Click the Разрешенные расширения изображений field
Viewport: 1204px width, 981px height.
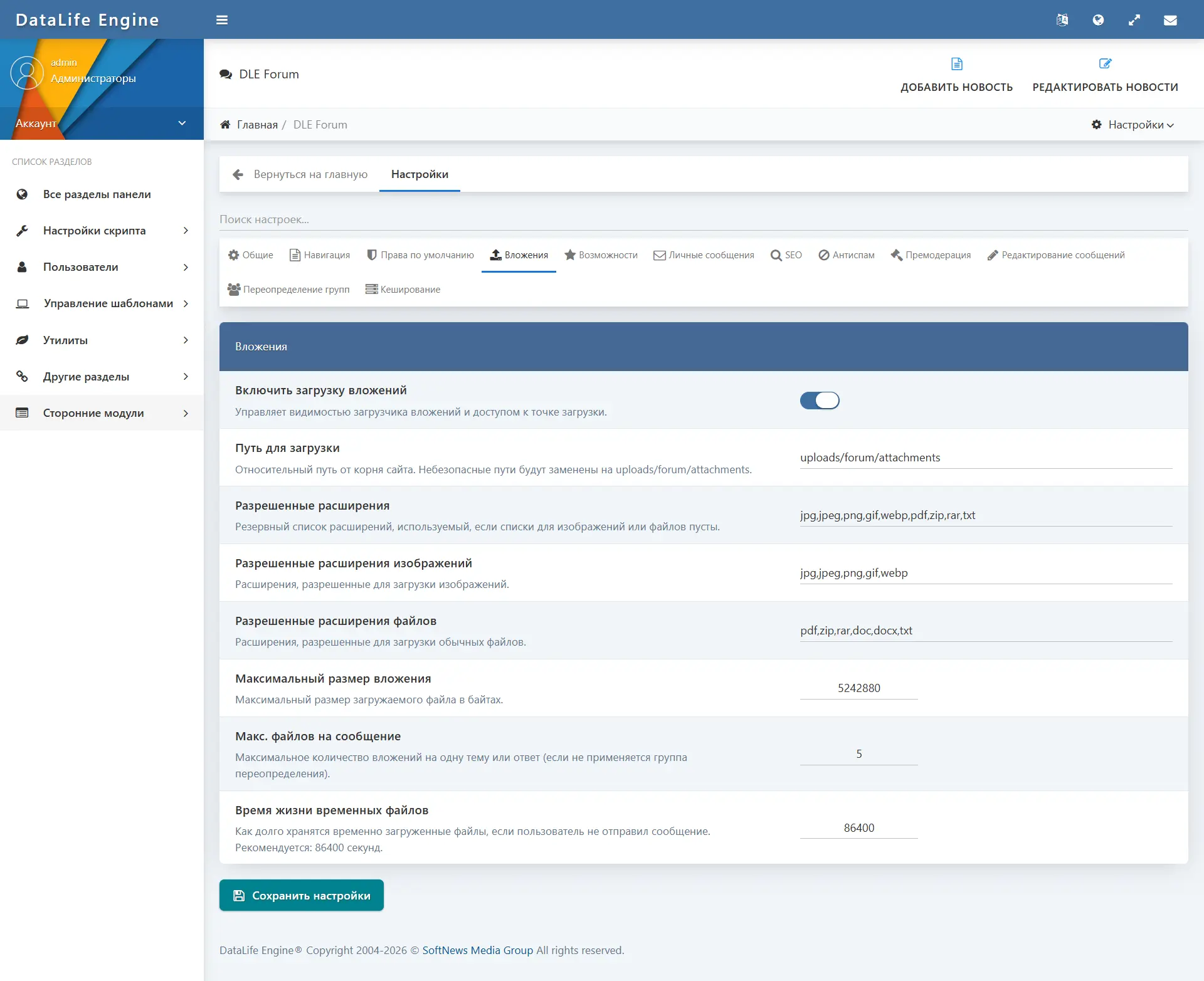click(x=986, y=573)
